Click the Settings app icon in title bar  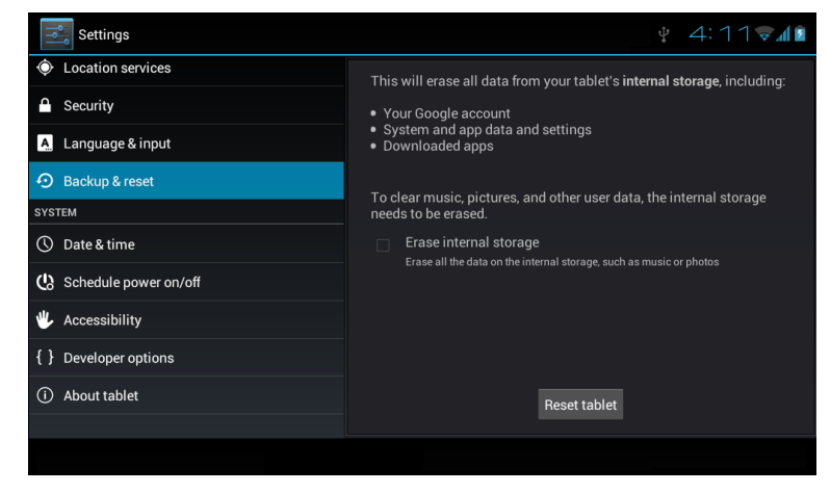(56, 34)
